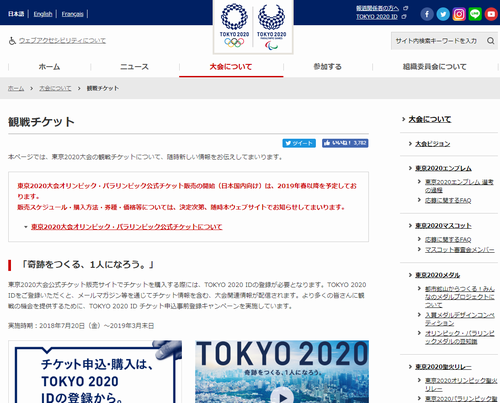Viewport: 500px width, 403px height.
Task: Open the 報道関係者の方へ link
Action: (x=377, y=8)
